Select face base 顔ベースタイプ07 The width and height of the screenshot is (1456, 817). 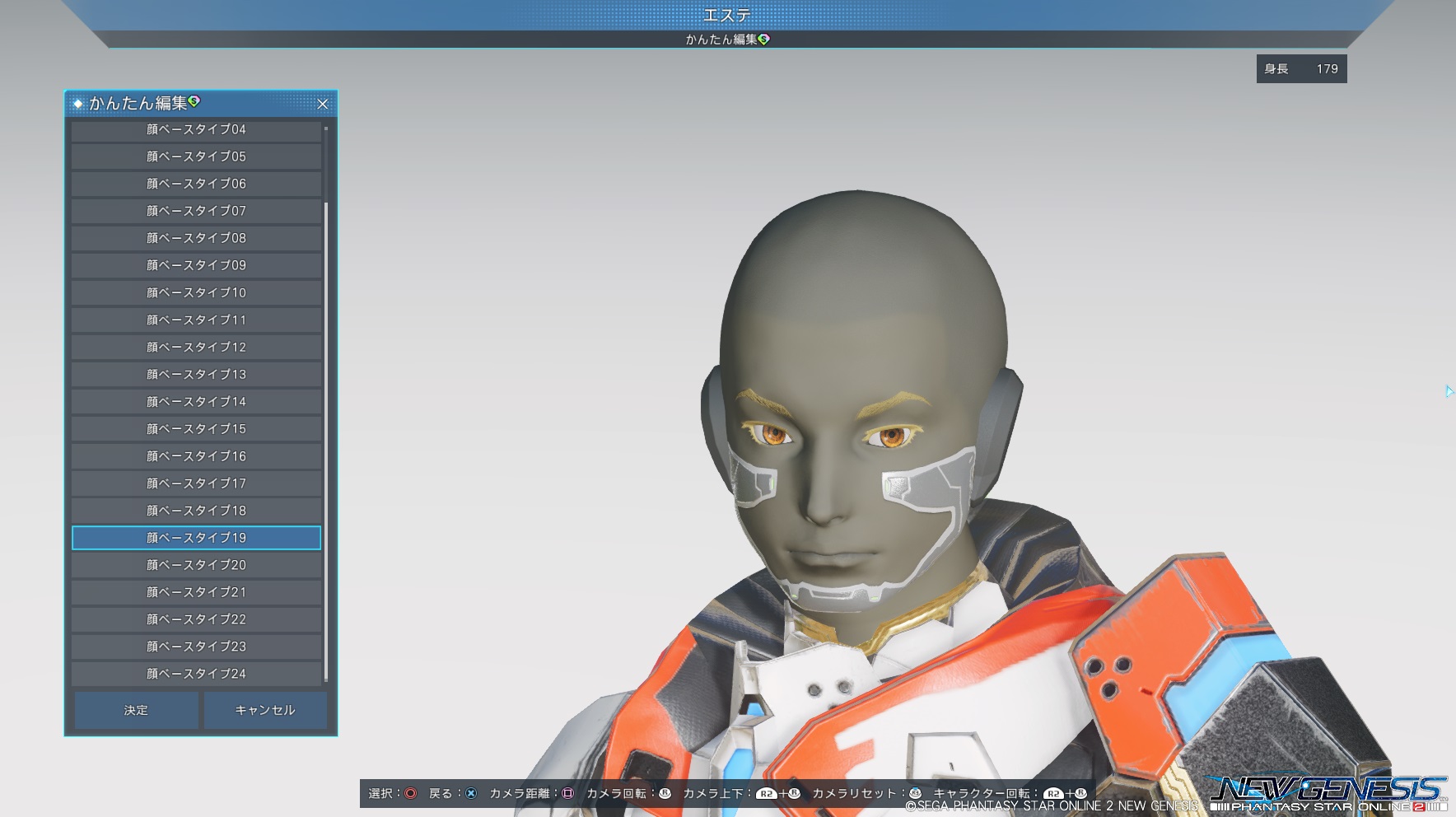(196, 211)
